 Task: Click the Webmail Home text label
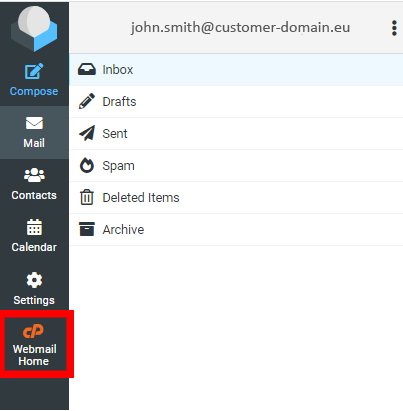coord(34,355)
